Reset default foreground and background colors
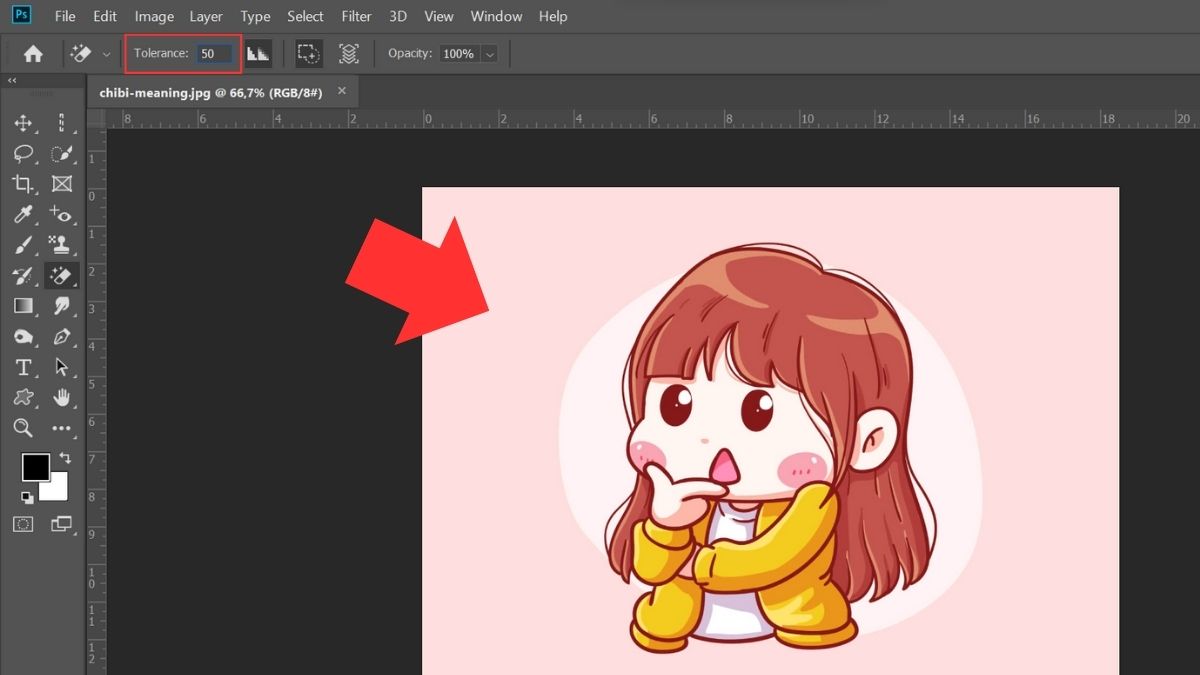 pyautogui.click(x=27, y=497)
